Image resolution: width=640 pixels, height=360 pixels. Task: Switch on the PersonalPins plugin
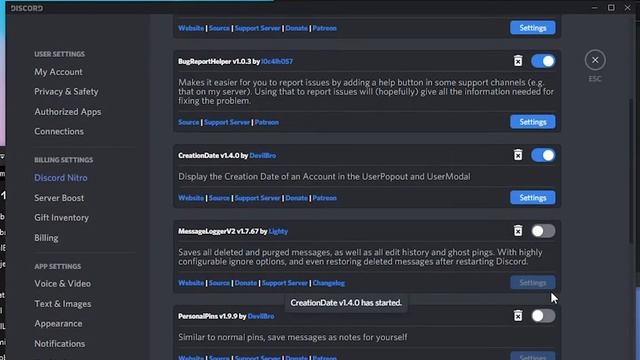point(543,316)
